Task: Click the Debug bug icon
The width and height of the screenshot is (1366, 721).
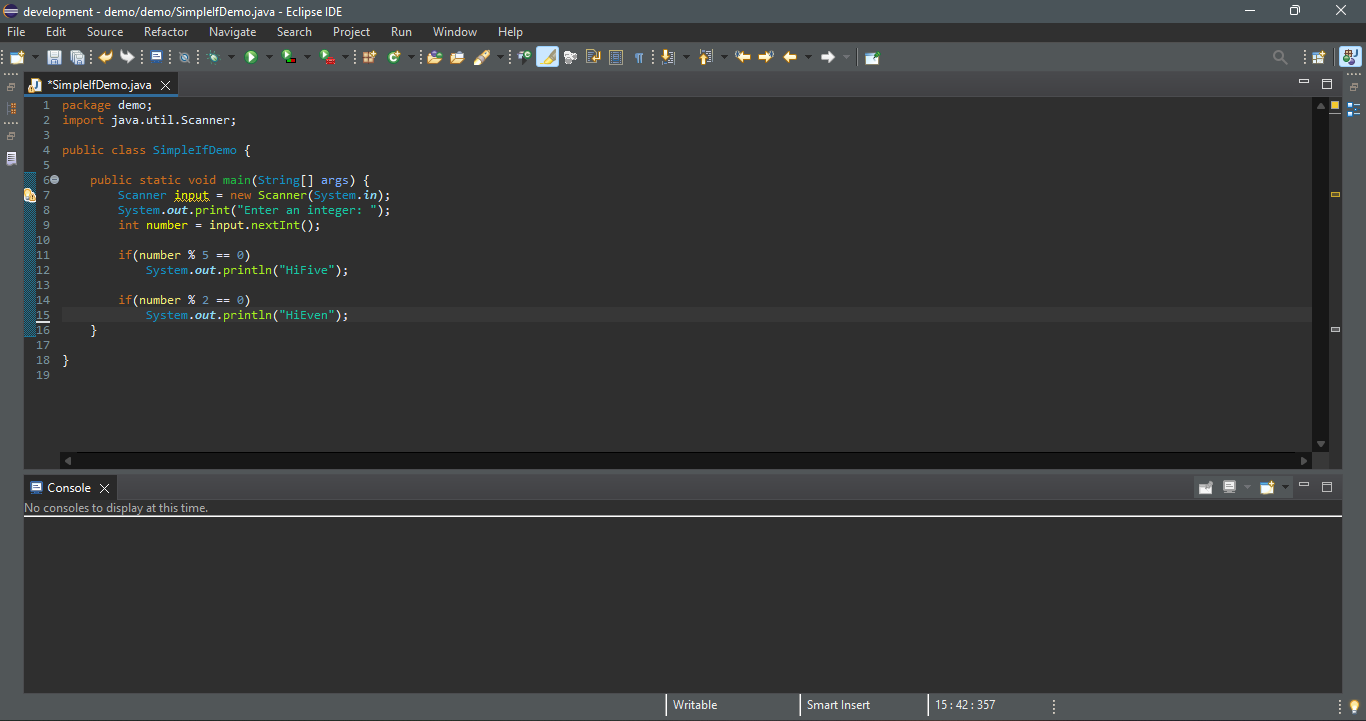Action: coord(213,57)
